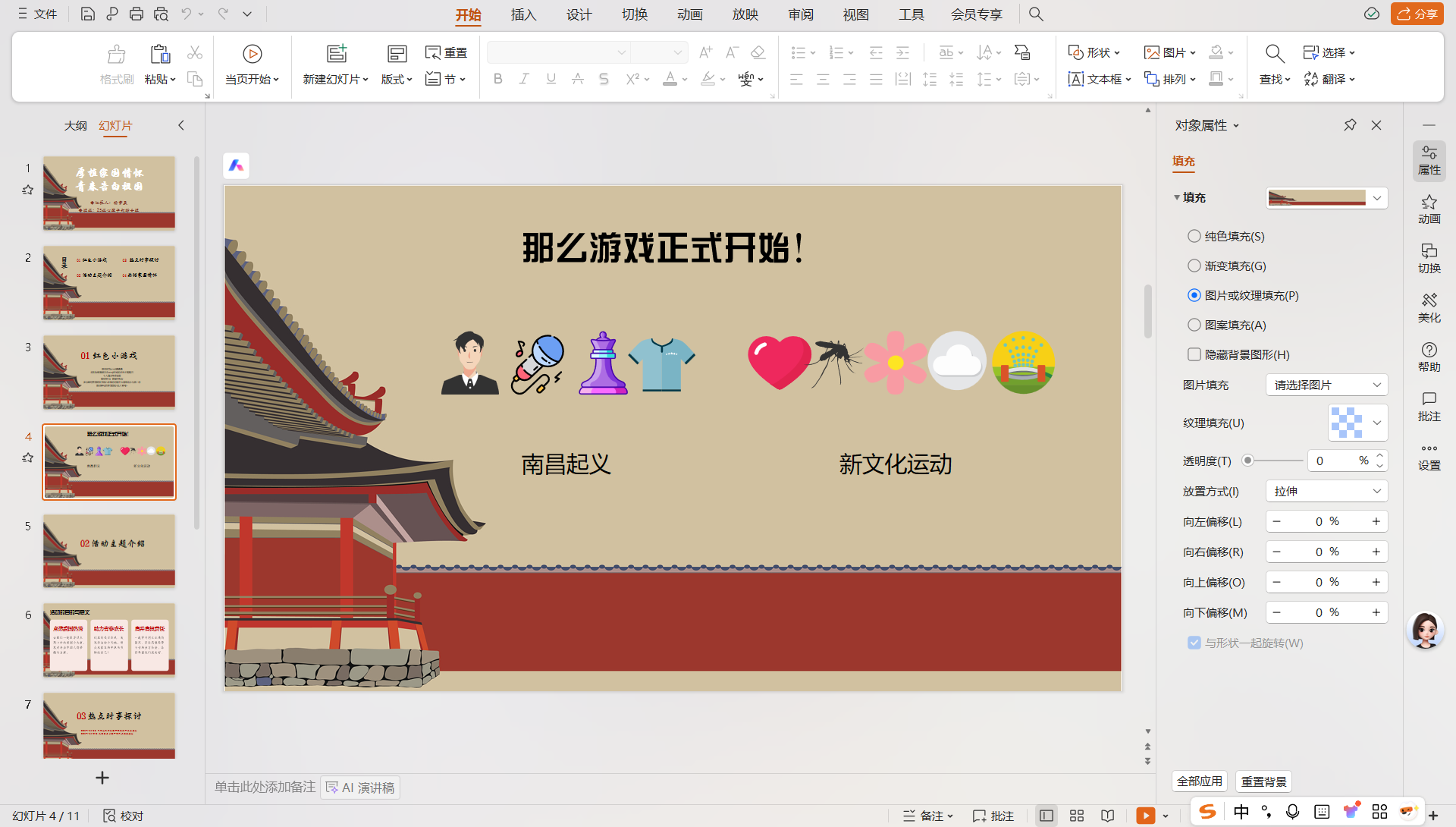Pin the Object Properties panel

(1350, 125)
